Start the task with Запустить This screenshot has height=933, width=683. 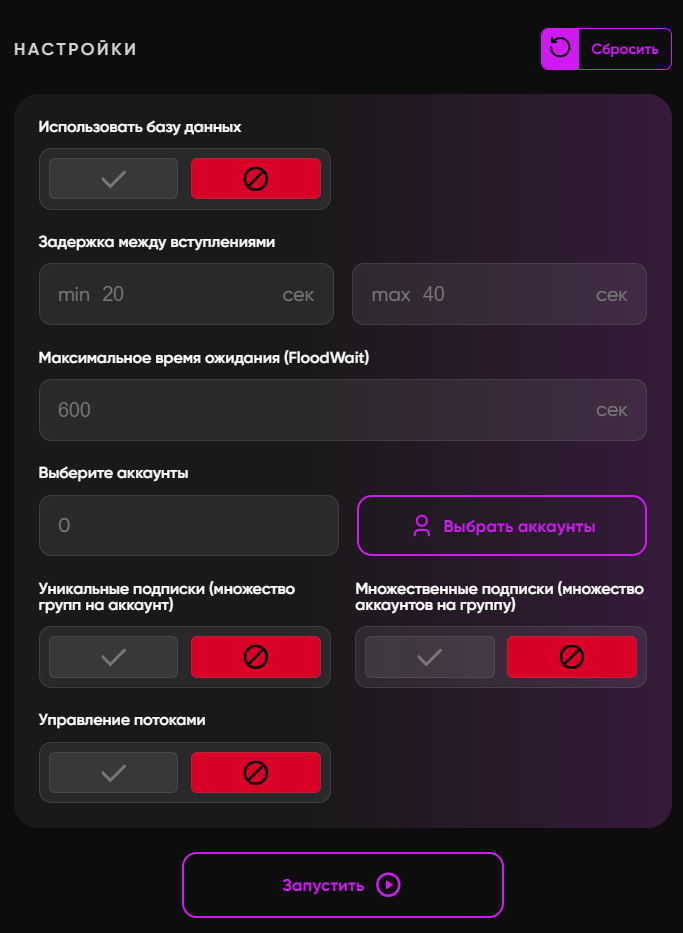(x=342, y=885)
